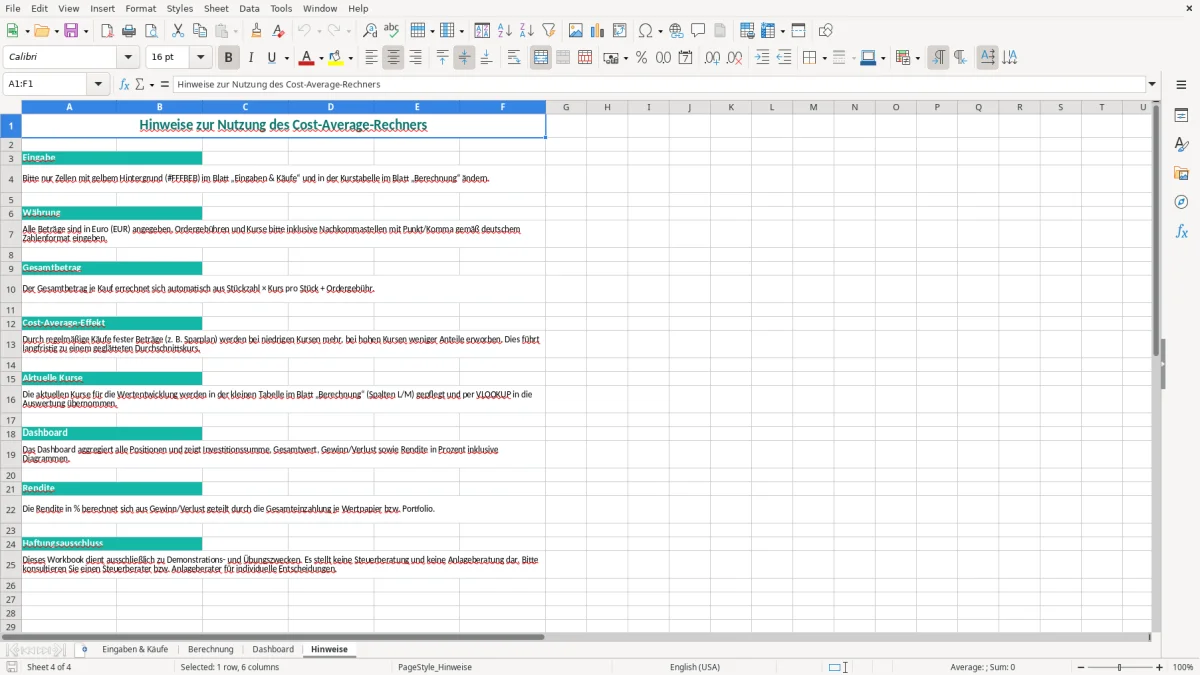Open sidebar Navigator panel

1181,203
